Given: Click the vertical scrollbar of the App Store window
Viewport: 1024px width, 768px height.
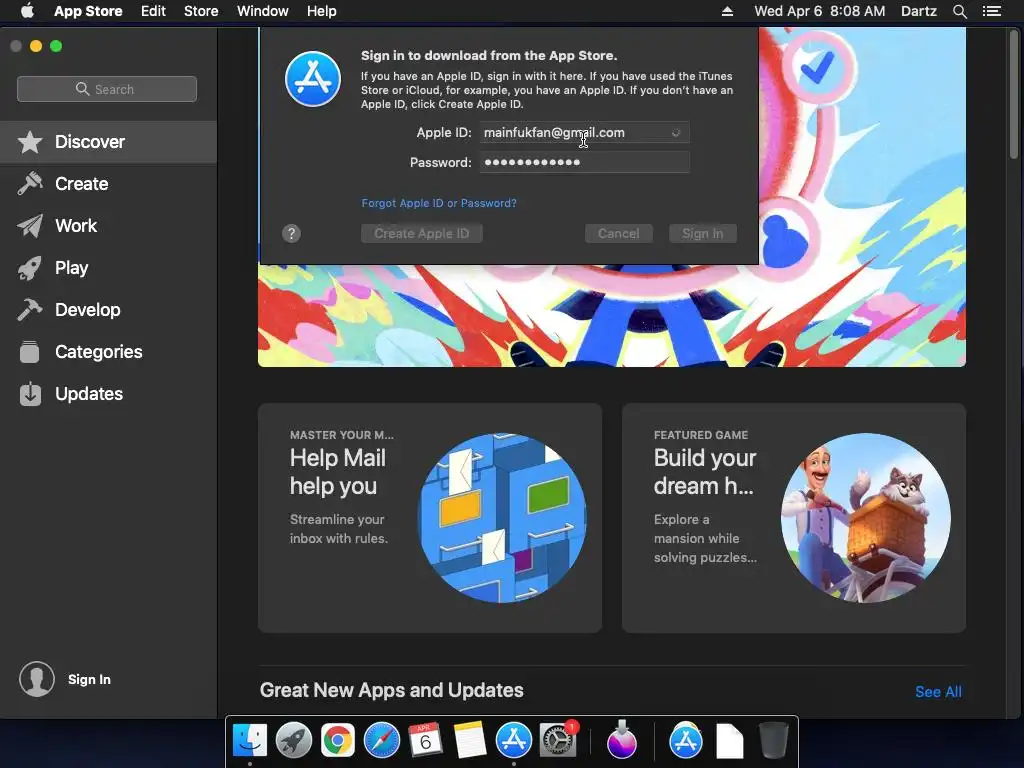Looking at the screenshot, I should click(x=1014, y=95).
